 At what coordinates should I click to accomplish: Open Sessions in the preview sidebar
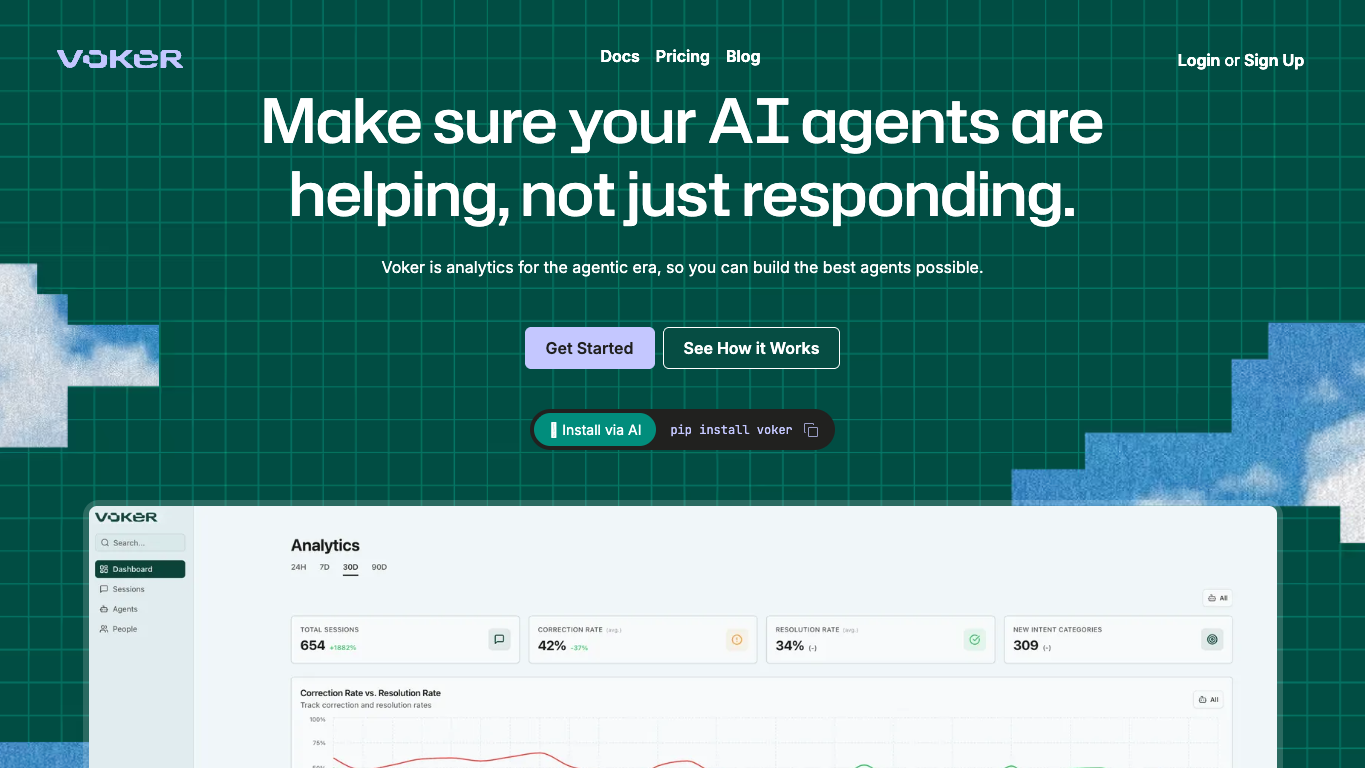pyautogui.click(x=140, y=589)
